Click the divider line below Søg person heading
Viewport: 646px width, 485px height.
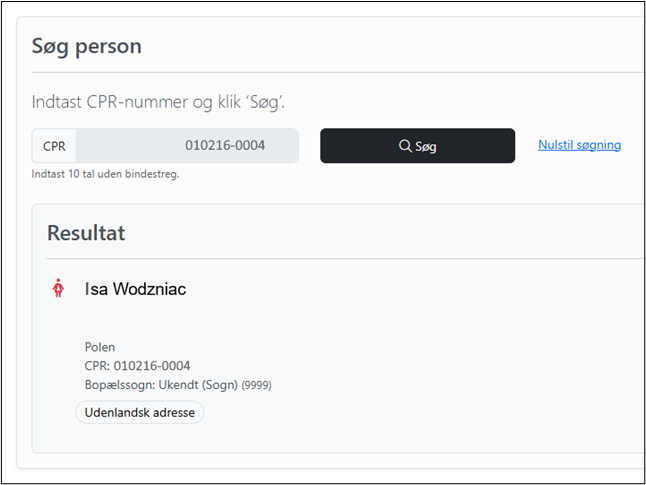tap(337, 73)
